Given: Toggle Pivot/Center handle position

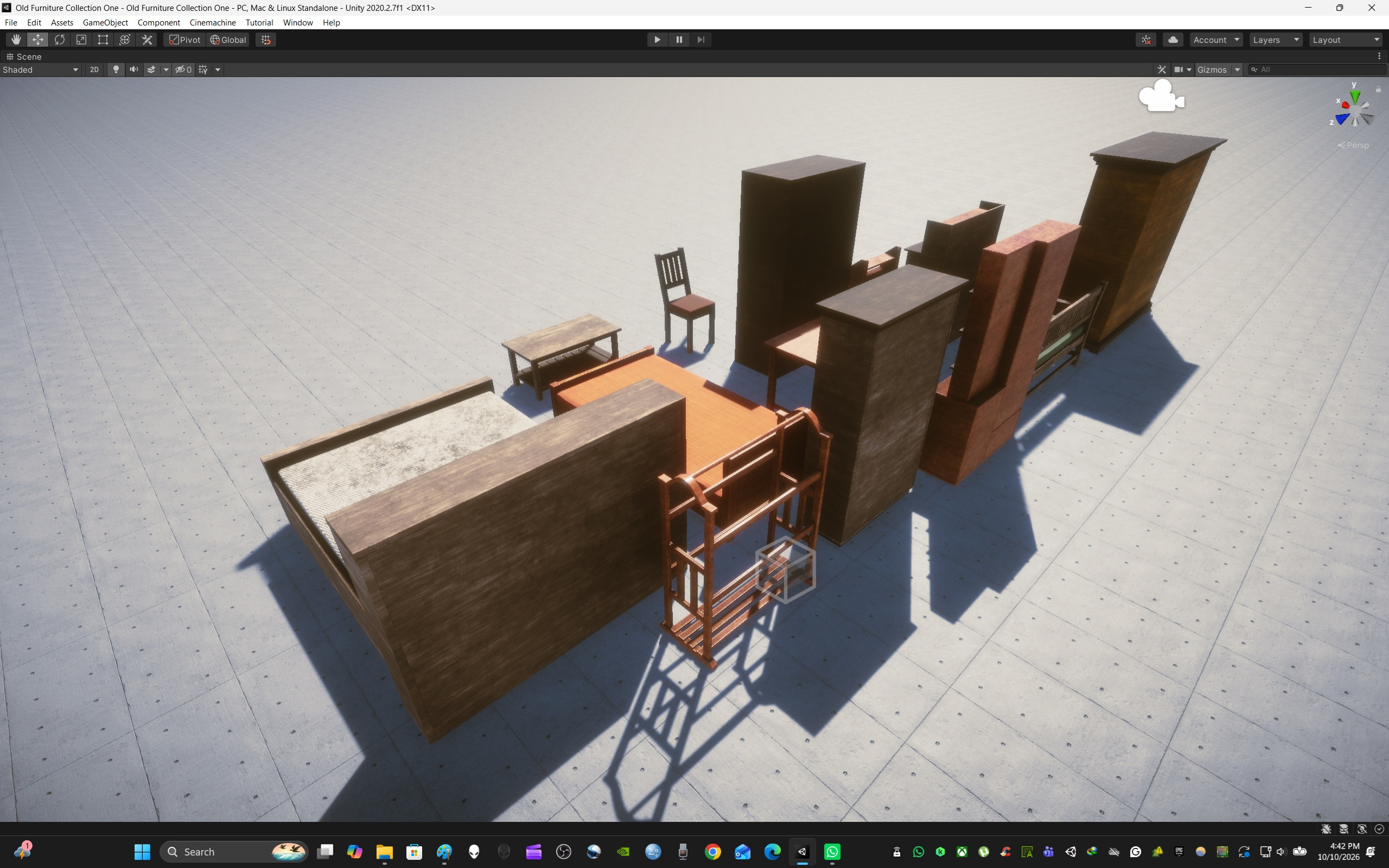Looking at the screenshot, I should point(184,40).
